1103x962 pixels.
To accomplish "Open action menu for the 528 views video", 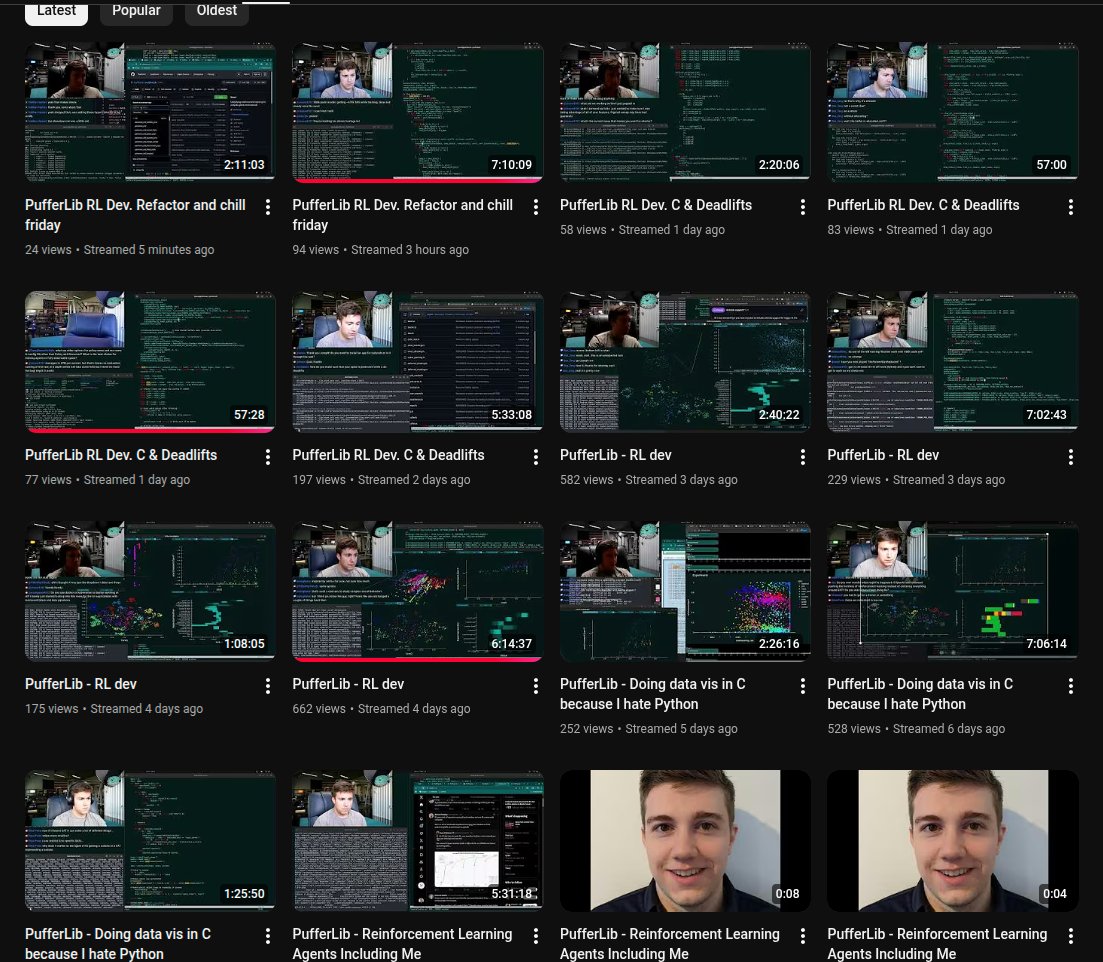I will click(x=1071, y=686).
